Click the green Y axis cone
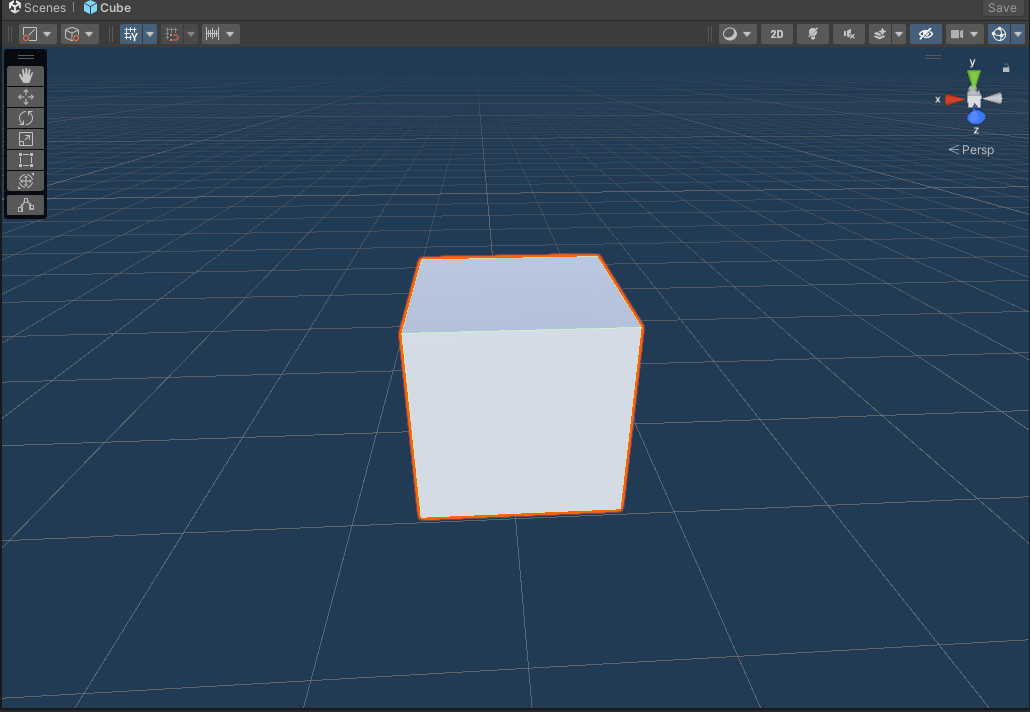 [974, 78]
